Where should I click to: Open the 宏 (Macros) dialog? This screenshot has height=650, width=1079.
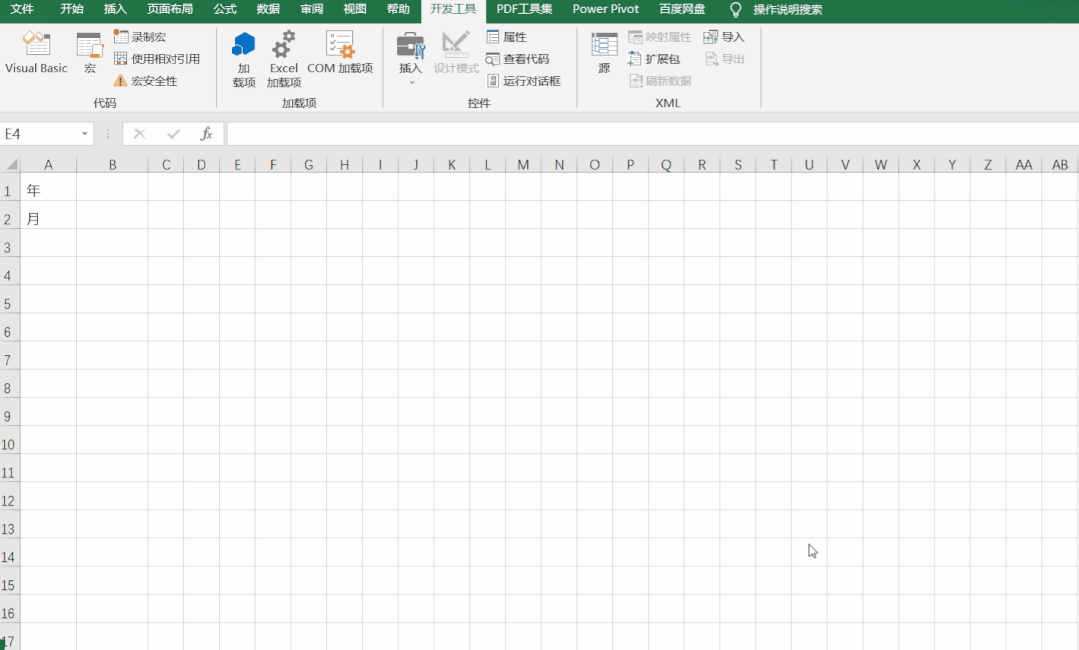pos(89,53)
